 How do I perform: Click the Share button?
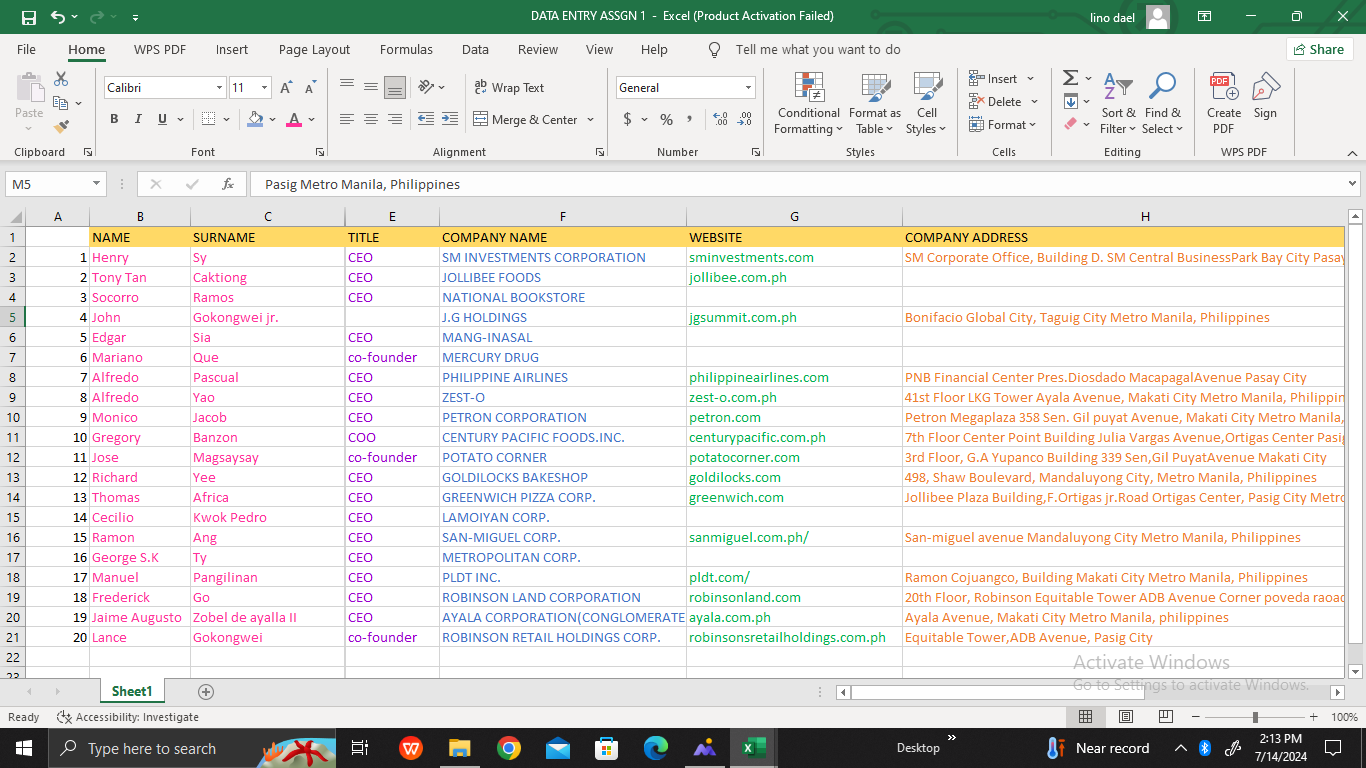1319,49
